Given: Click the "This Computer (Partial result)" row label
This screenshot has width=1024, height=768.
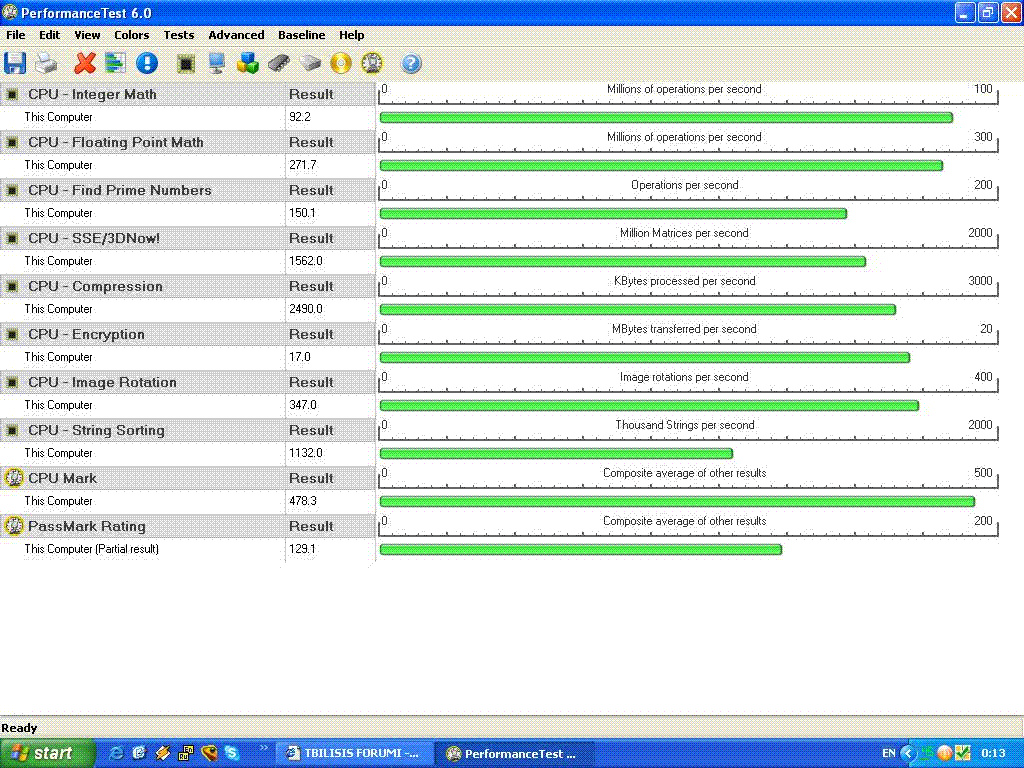Looking at the screenshot, I should [91, 549].
